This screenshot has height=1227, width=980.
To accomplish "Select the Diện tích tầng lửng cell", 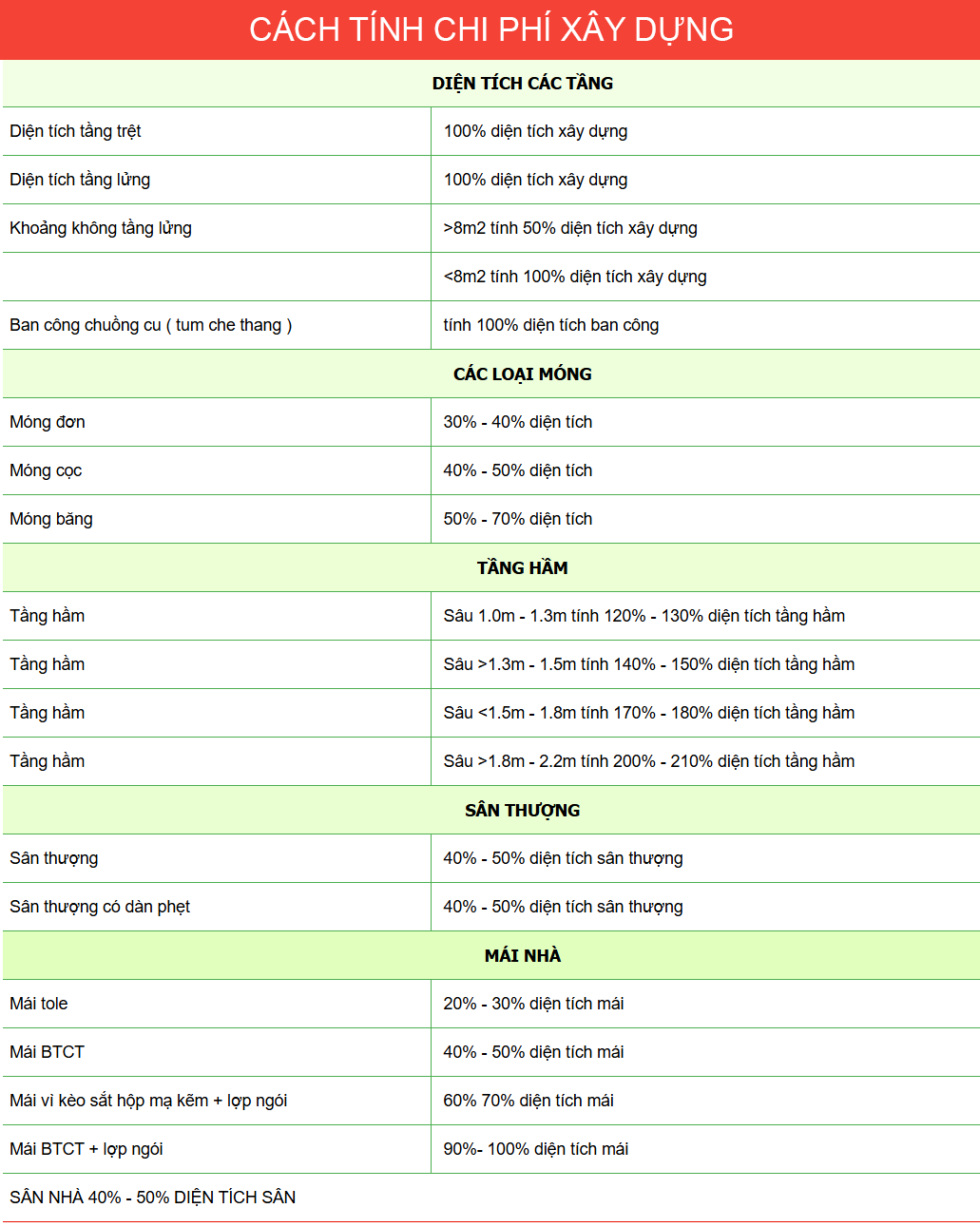I will pyautogui.click(x=80, y=180).
